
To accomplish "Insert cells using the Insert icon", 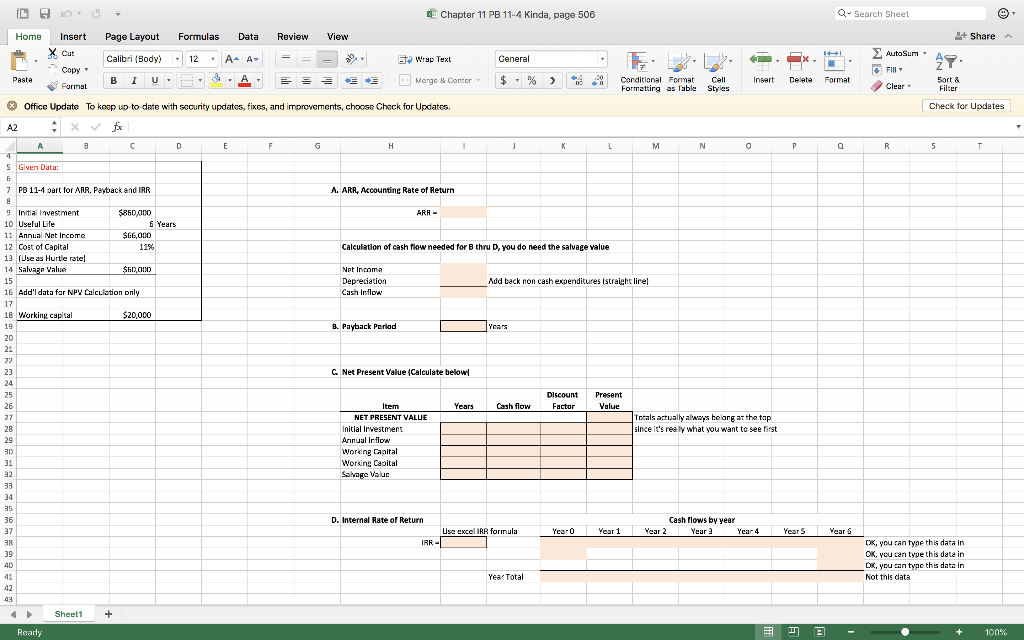I will click(x=761, y=61).
